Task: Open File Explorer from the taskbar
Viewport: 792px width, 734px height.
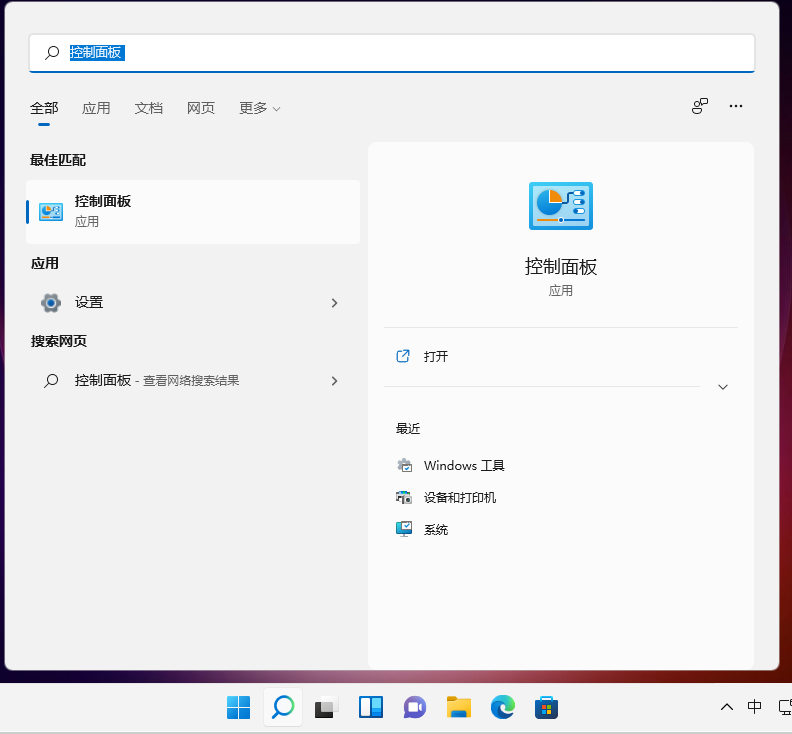Action: (458, 708)
